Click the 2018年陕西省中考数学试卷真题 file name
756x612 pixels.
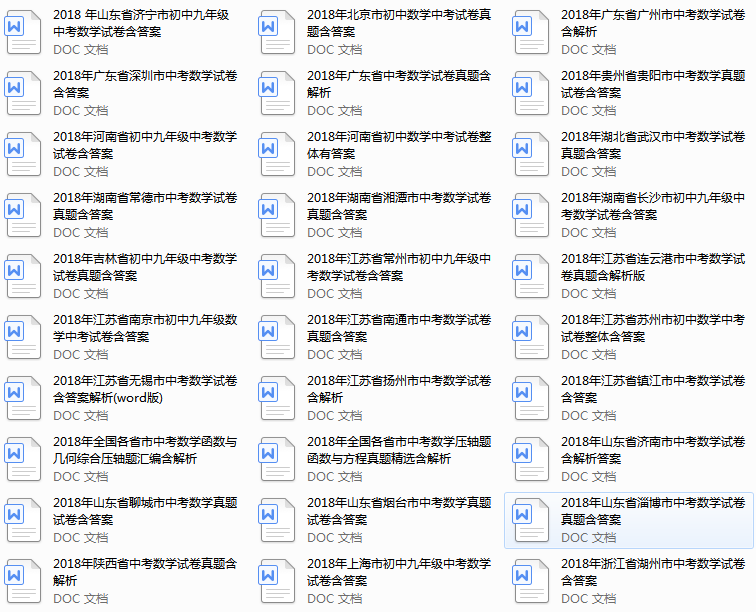pos(144,572)
